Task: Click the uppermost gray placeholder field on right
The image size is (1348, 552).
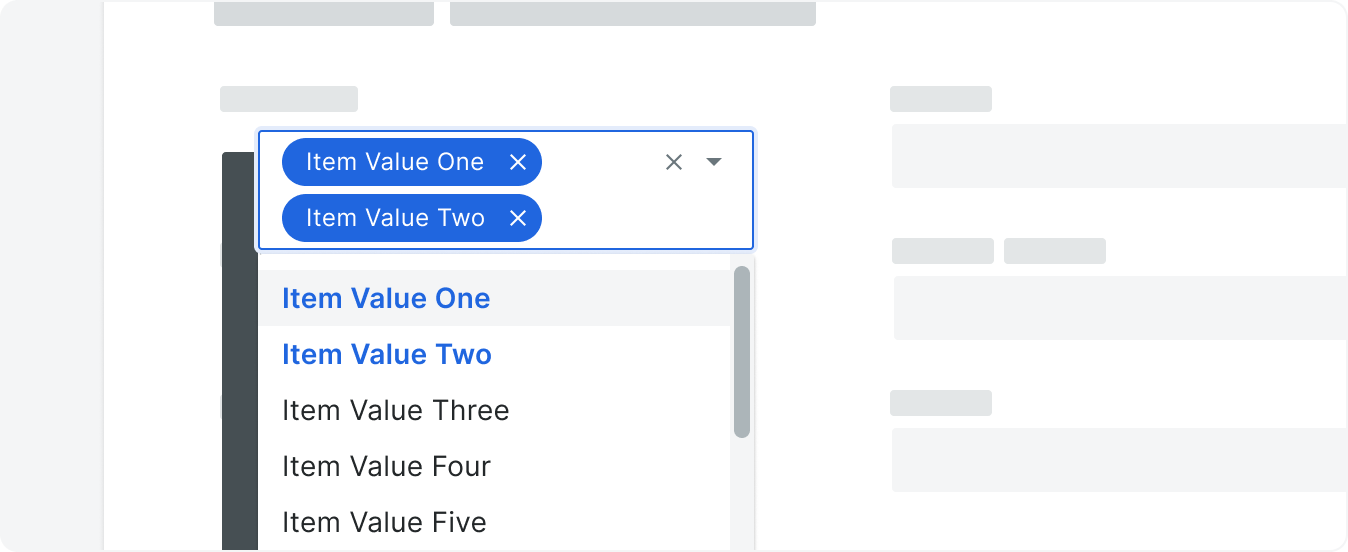Action: pyautogui.click(x=1120, y=156)
